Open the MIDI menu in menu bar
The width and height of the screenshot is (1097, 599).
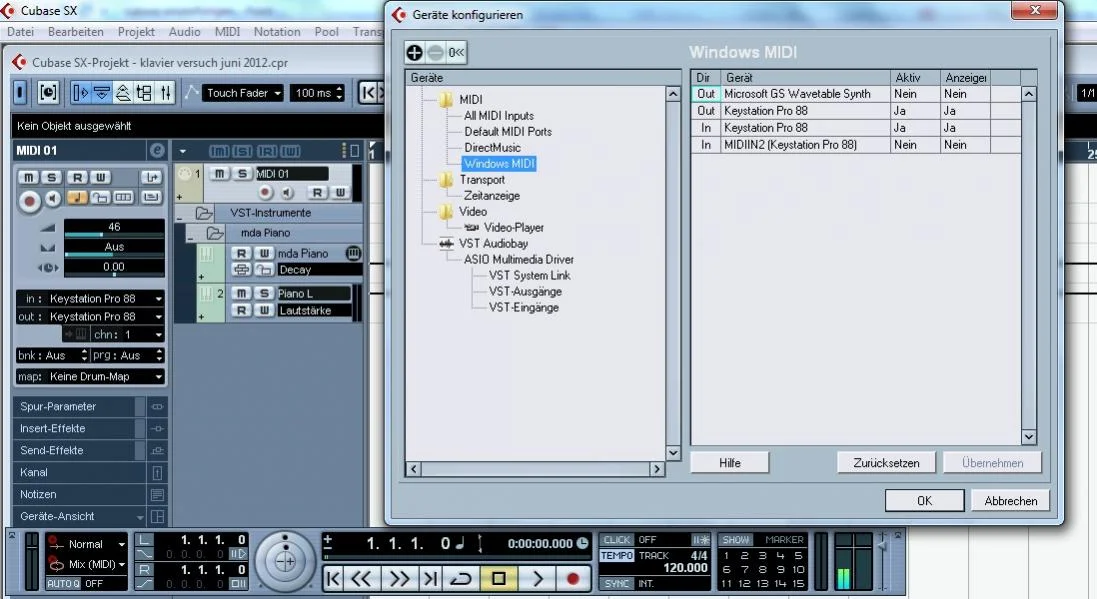coord(227,32)
